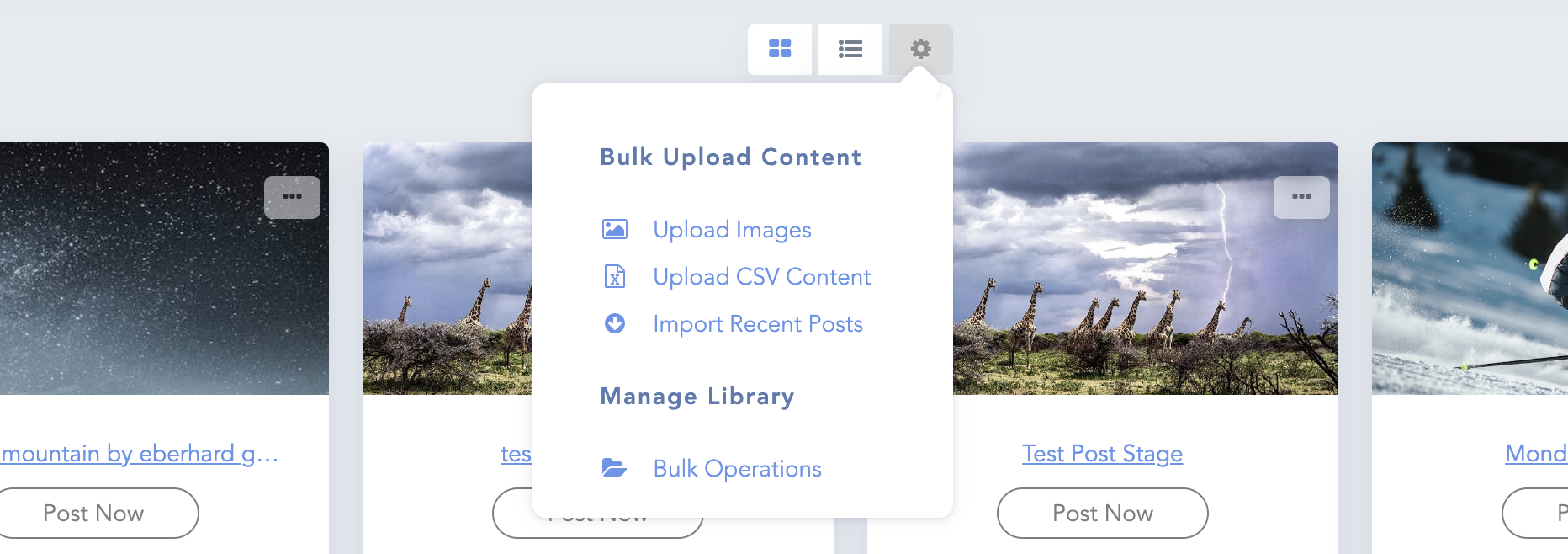Click the skiing snow photo thumbnail

pyautogui.click(x=1470, y=269)
